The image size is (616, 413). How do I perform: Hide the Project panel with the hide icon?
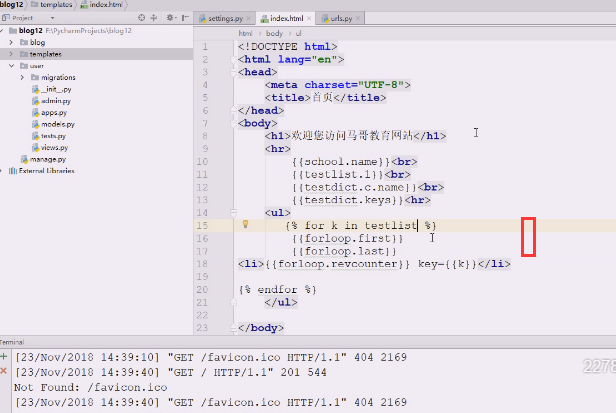(185, 17)
